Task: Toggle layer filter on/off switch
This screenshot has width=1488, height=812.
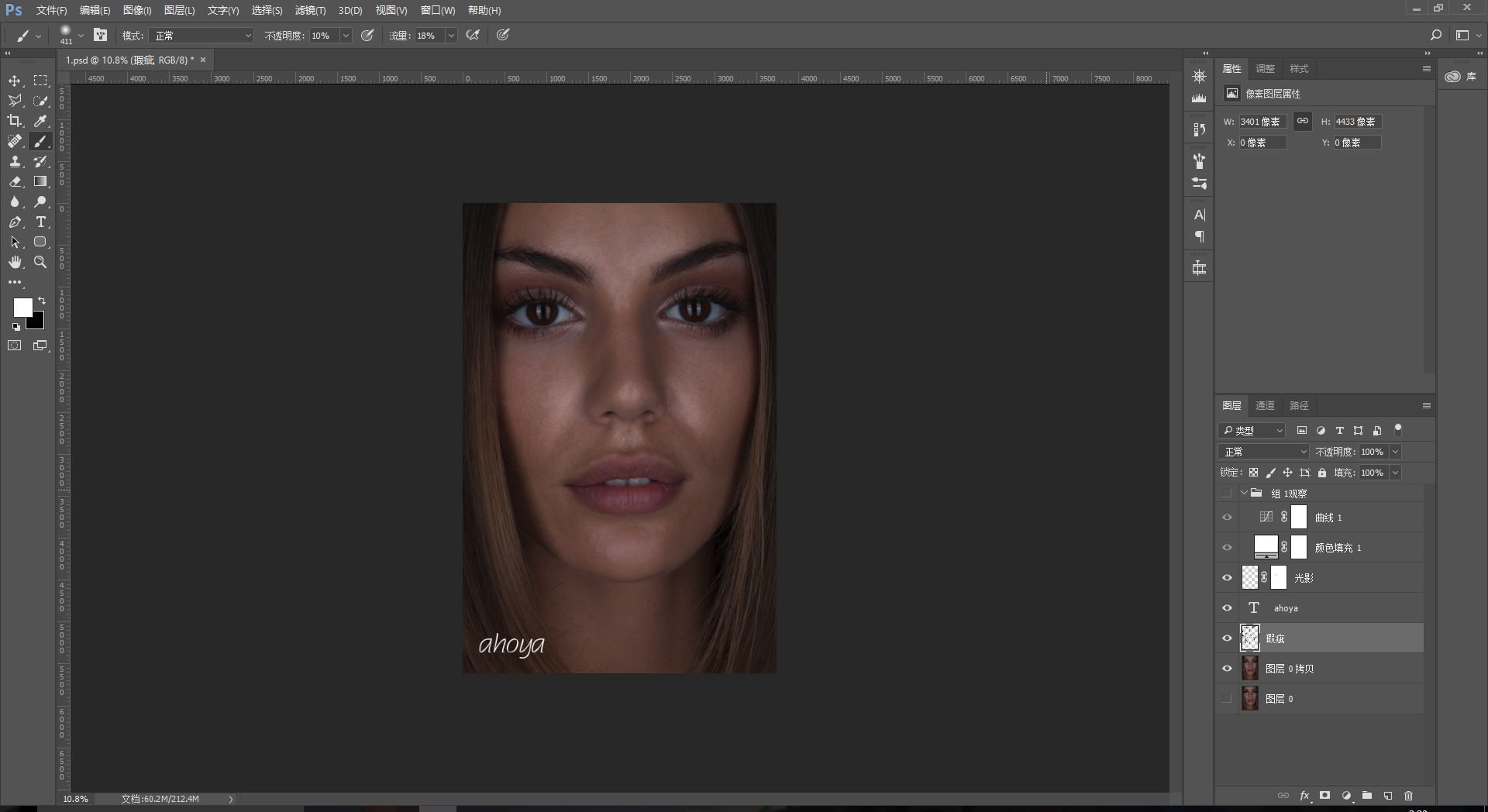Action: coord(1398,428)
